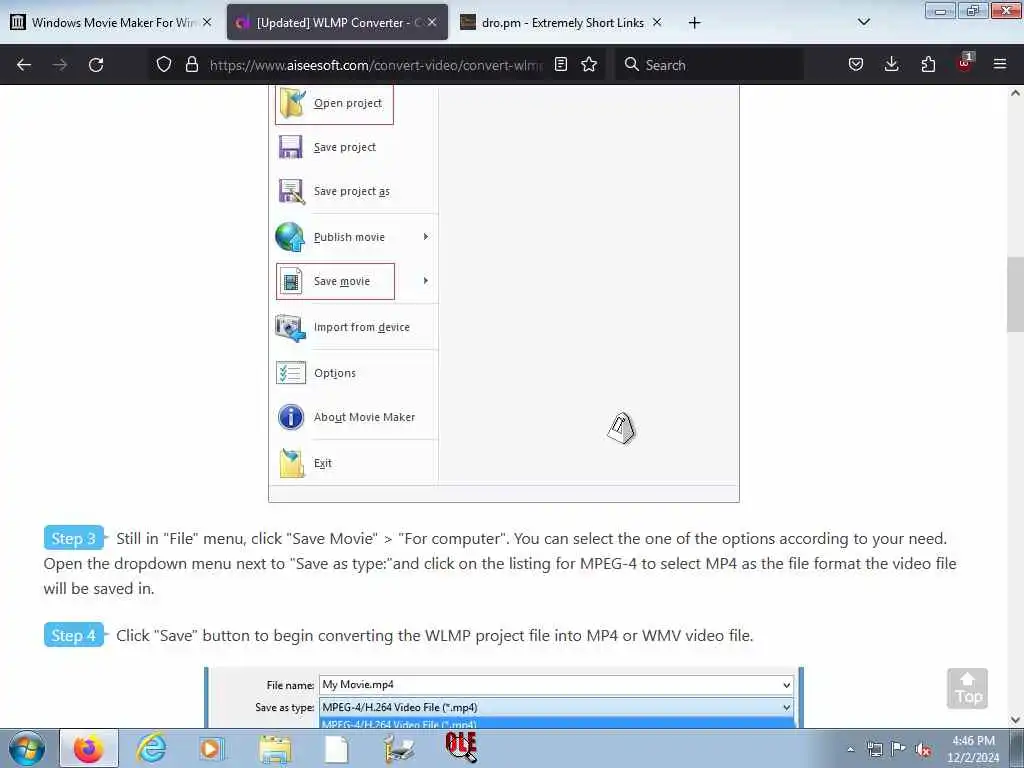Click the uBlock extension icon
Screen dimensions: 1024x768
click(965, 63)
